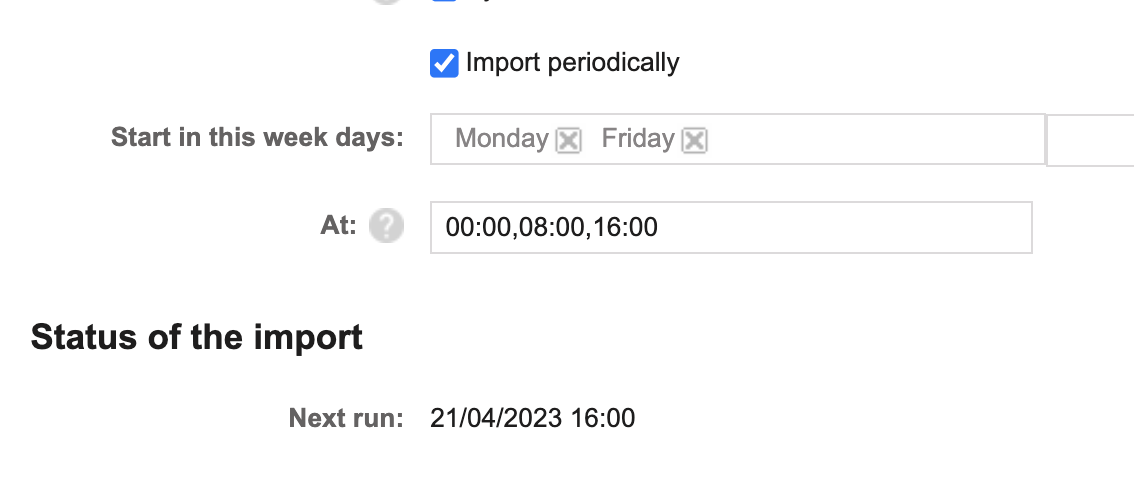Image resolution: width=1134 pixels, height=488 pixels.
Task: Remove Monday using its x icon
Action: (568, 140)
